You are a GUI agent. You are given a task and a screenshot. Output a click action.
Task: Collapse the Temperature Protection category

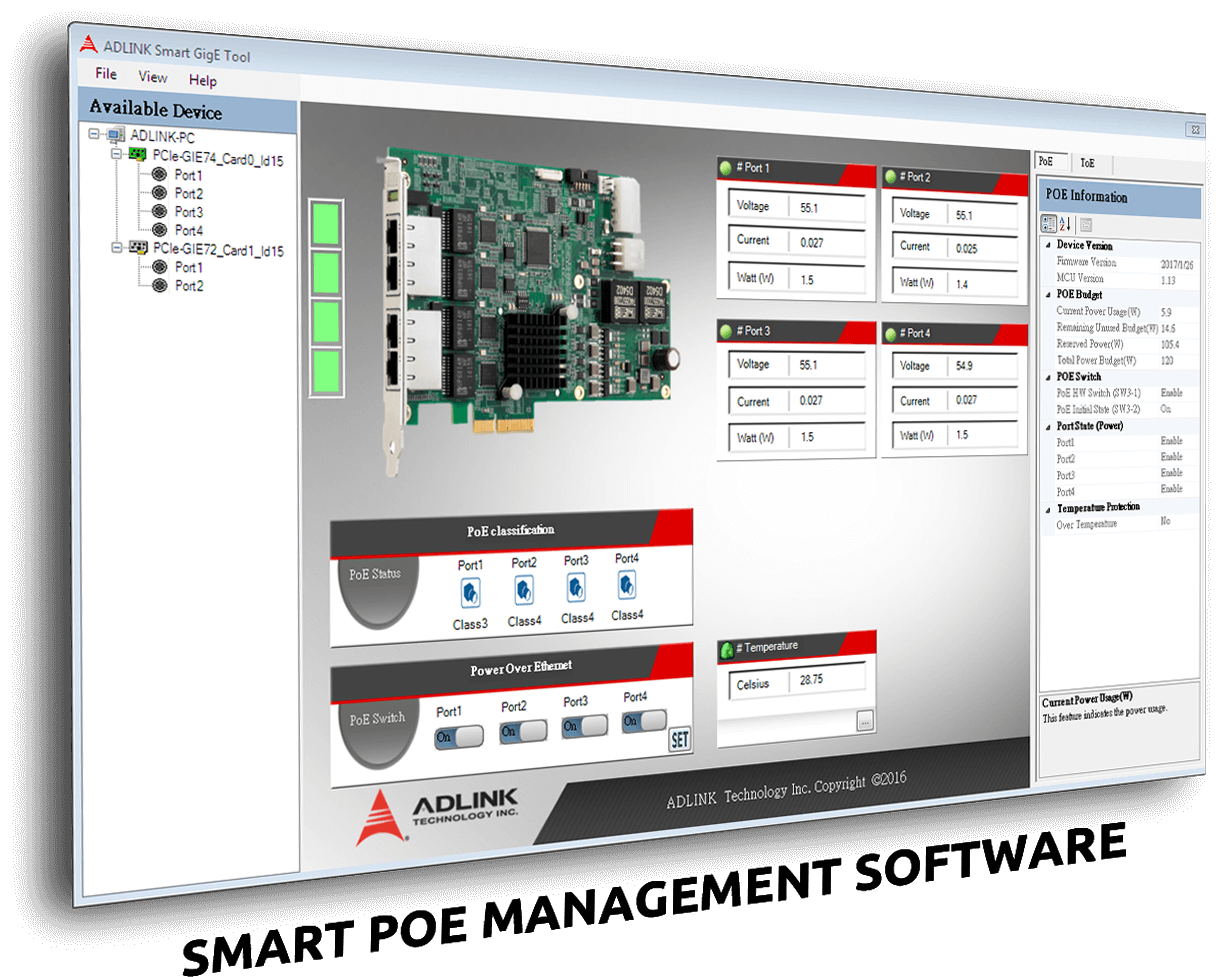pyautogui.click(x=1047, y=508)
